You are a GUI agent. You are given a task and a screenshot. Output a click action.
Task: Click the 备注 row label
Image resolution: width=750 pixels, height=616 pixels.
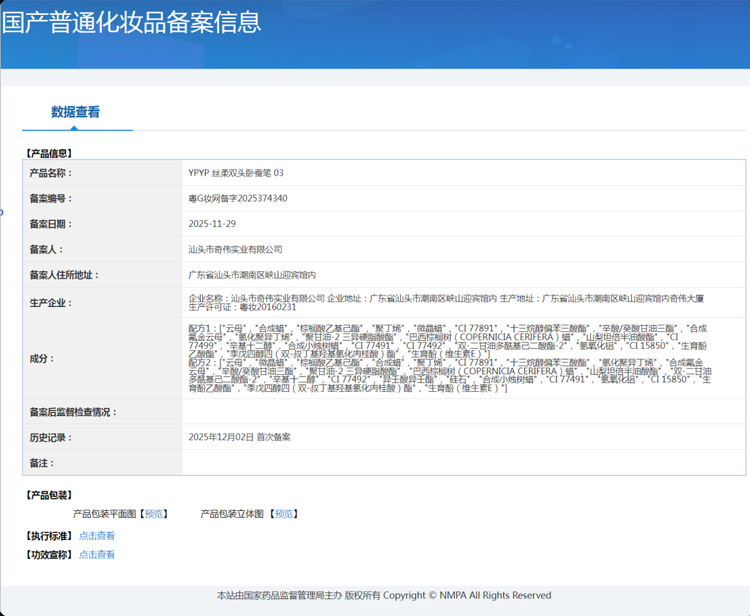click(x=42, y=463)
